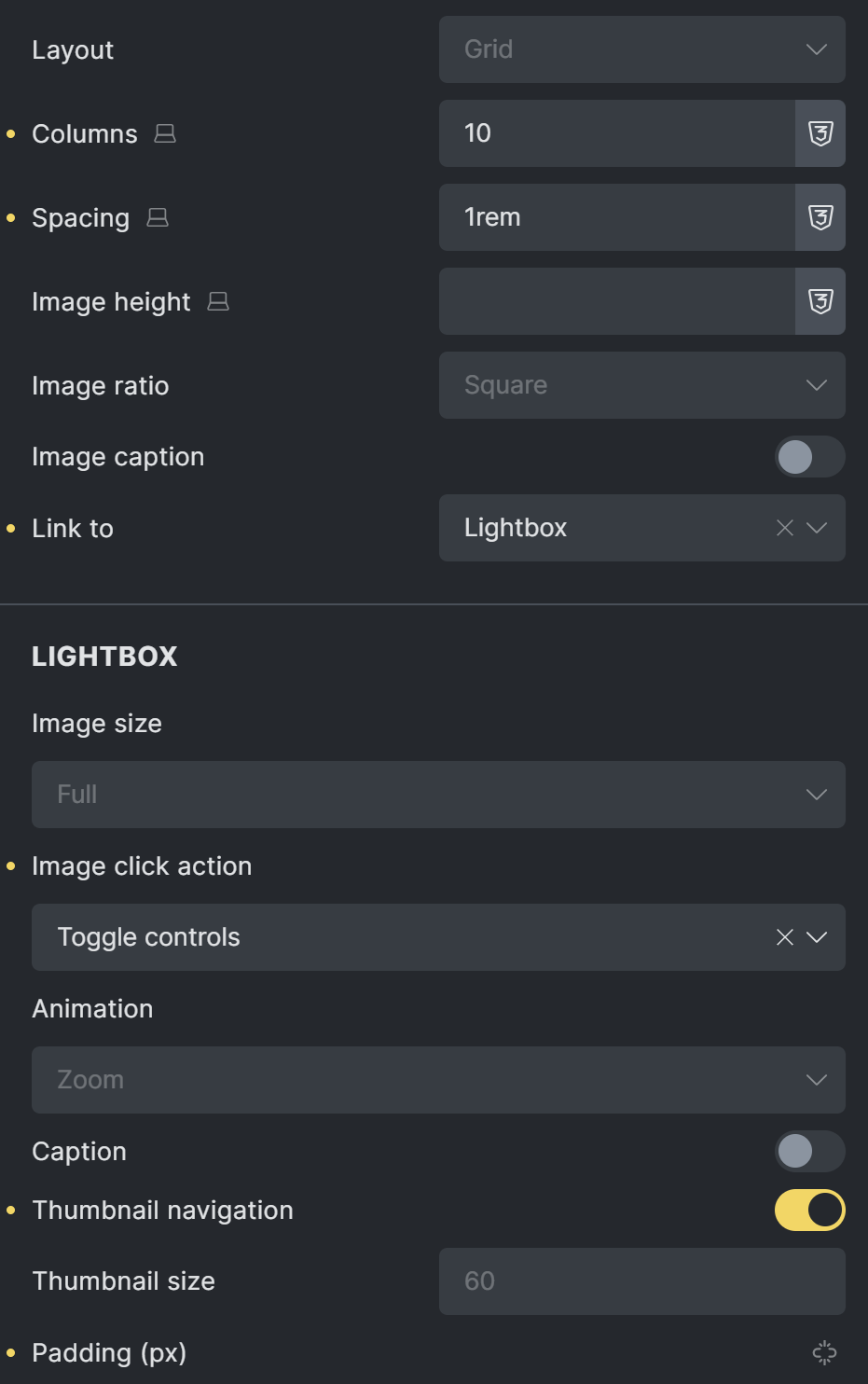This screenshot has width=868, height=1384.
Task: Open the Animation dropdown showing Zoom
Action: [438, 1080]
